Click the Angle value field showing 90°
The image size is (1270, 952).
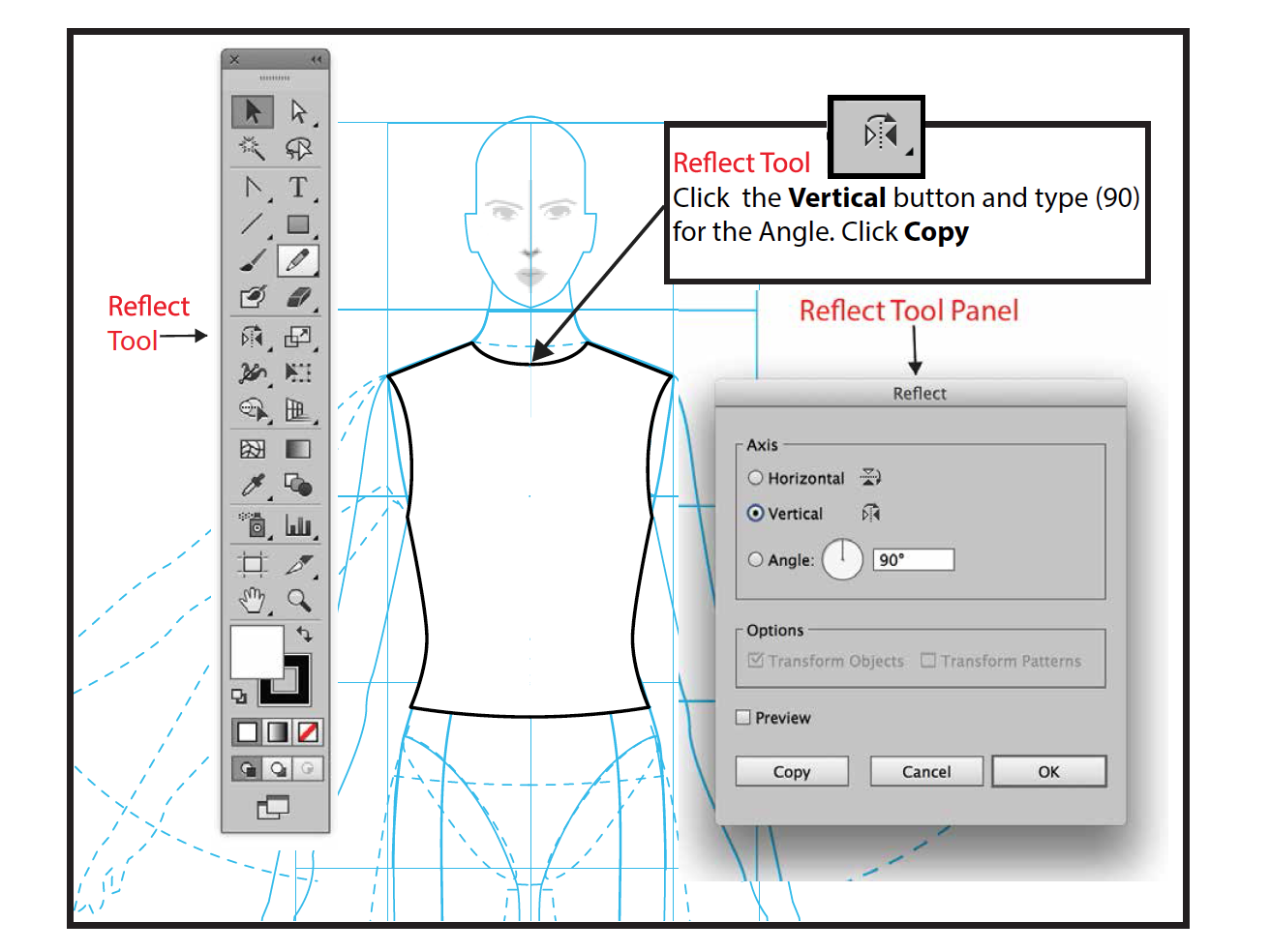click(914, 560)
